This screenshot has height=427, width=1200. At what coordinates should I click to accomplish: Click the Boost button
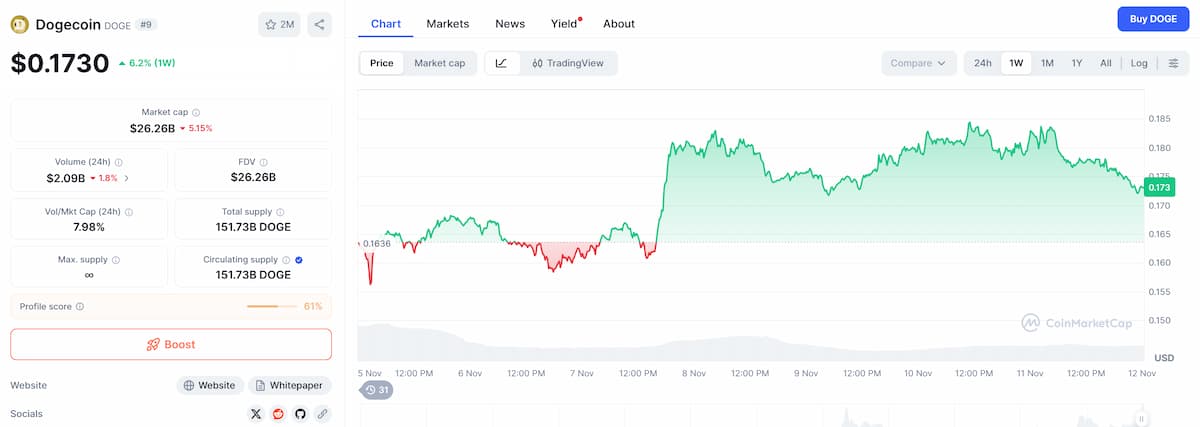click(171, 344)
